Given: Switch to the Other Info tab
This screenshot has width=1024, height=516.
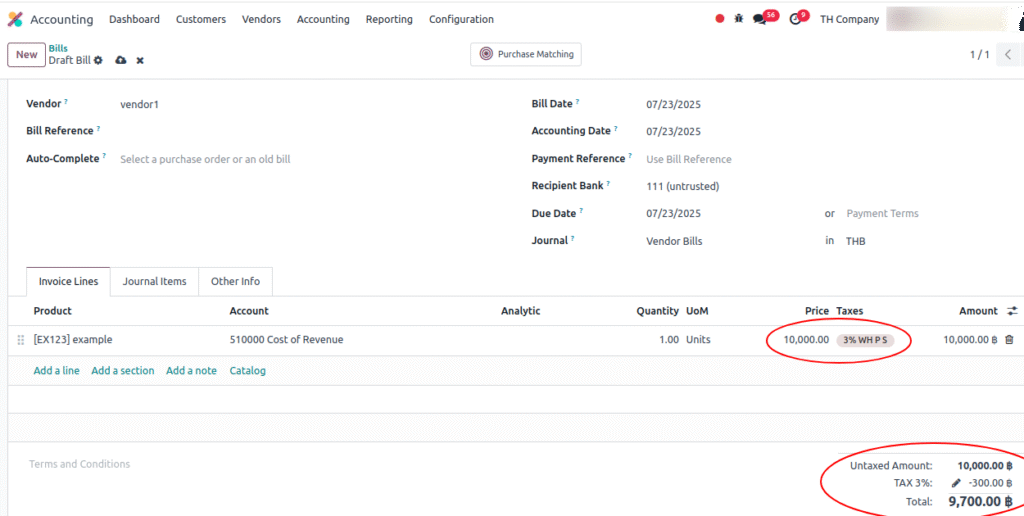Looking at the screenshot, I should point(235,282).
